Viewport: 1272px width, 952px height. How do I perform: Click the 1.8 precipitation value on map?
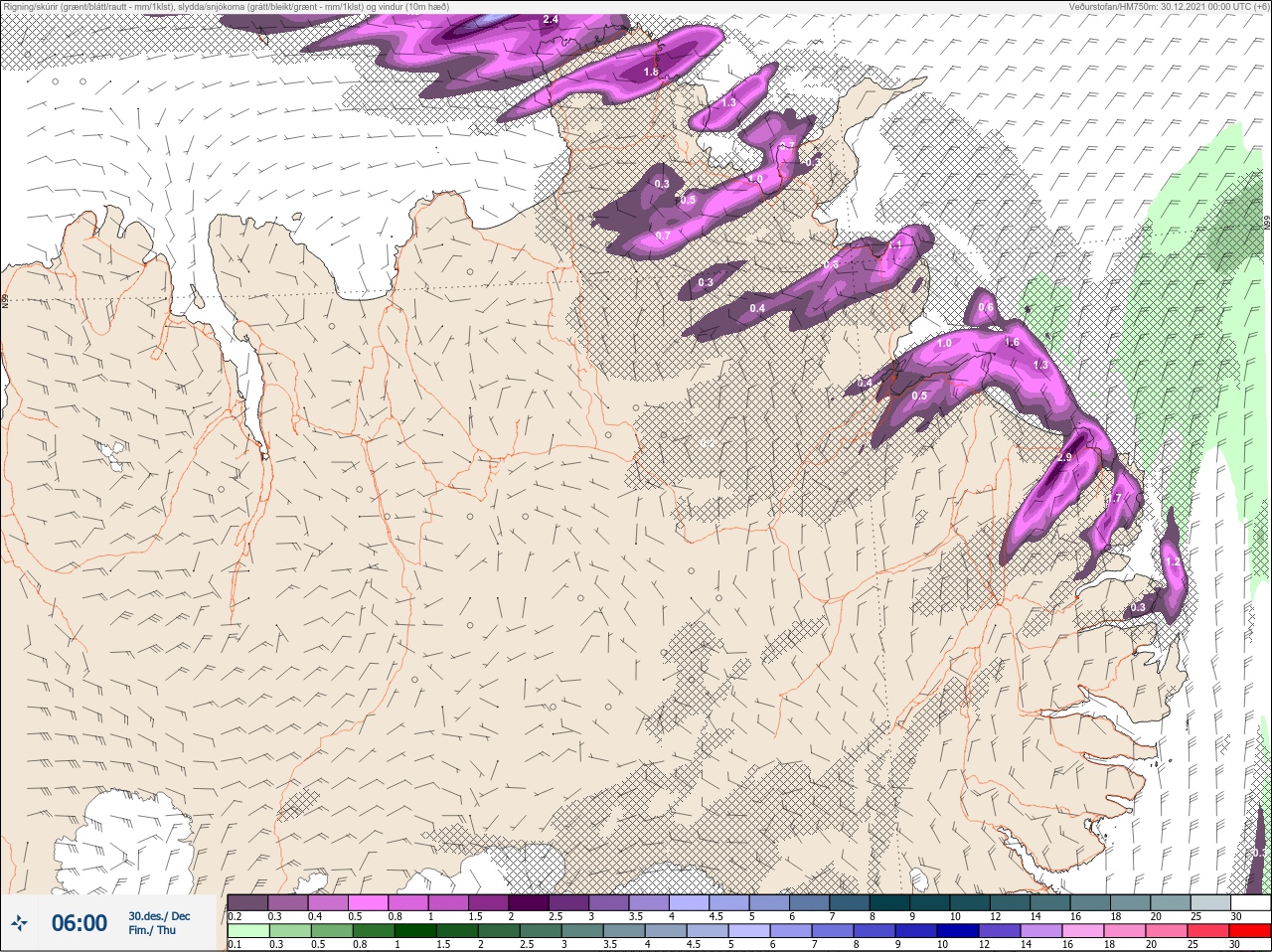click(651, 72)
